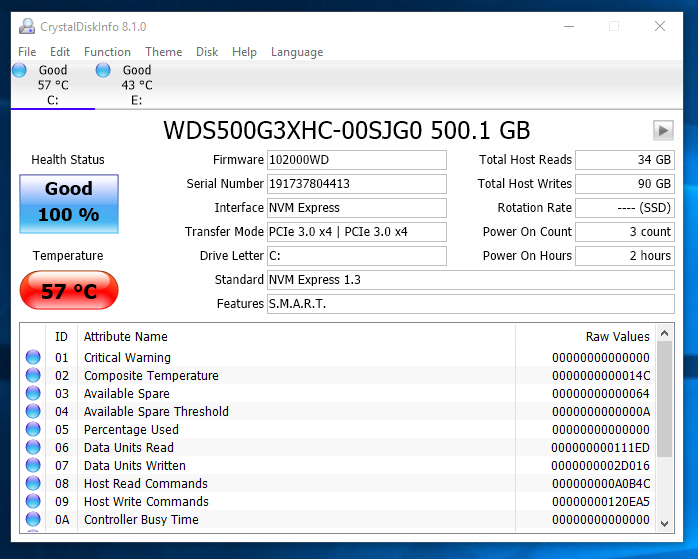Click raw value 00000000120EA5
Screen dimensions: 698x559
[601, 502]
